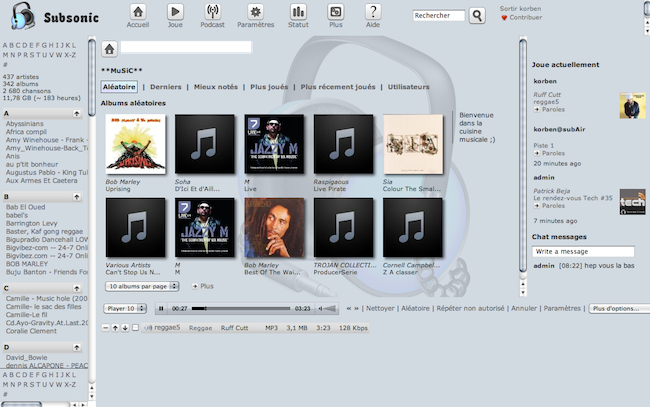
Task: Switch to the Utilisateurs tab
Action: pos(408,87)
